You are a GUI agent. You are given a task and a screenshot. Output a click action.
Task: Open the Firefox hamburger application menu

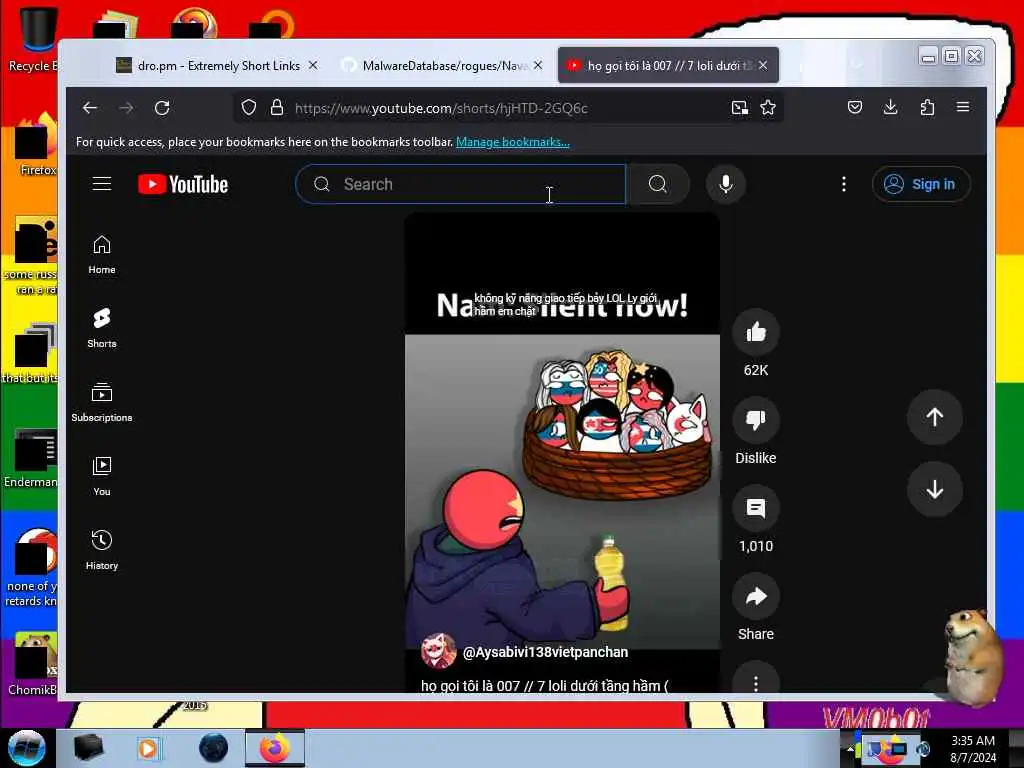(x=963, y=107)
